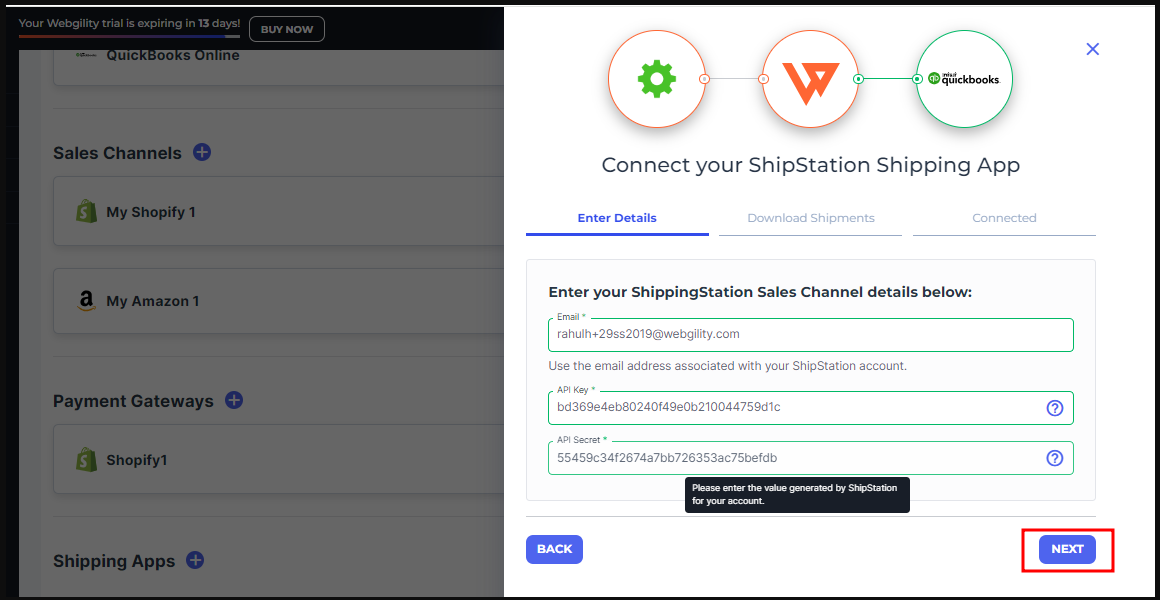Add a new Shipping App plus icon
This screenshot has width=1160, height=600.
(x=195, y=560)
